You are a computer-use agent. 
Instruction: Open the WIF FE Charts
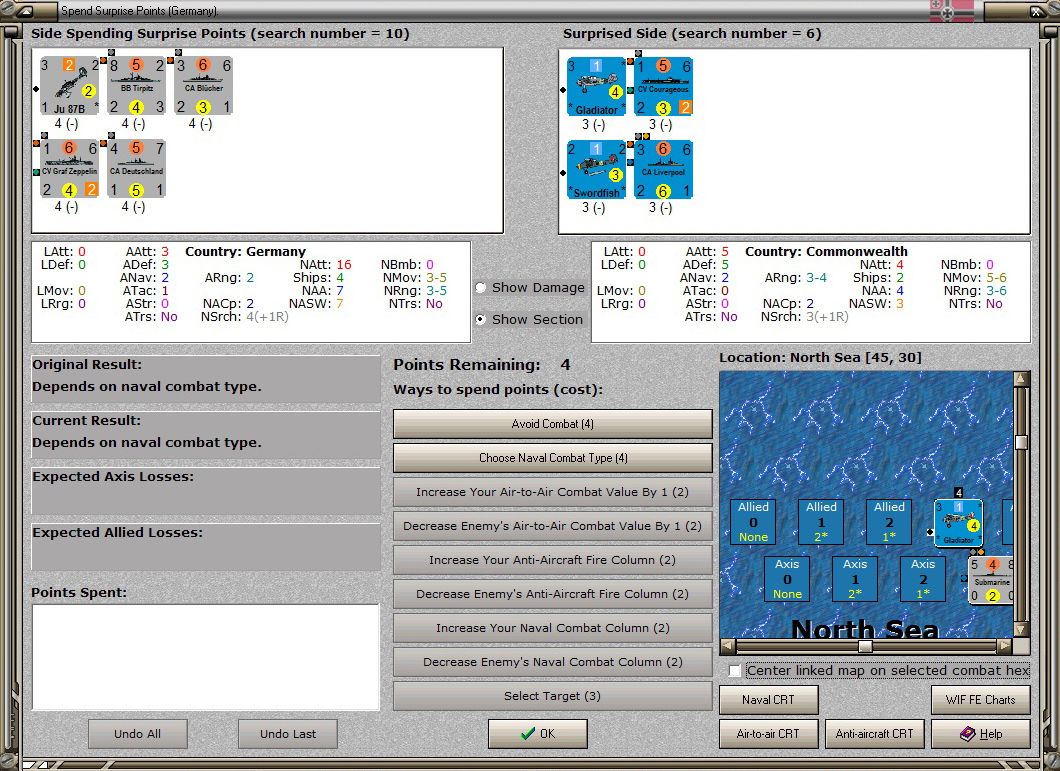tap(980, 700)
